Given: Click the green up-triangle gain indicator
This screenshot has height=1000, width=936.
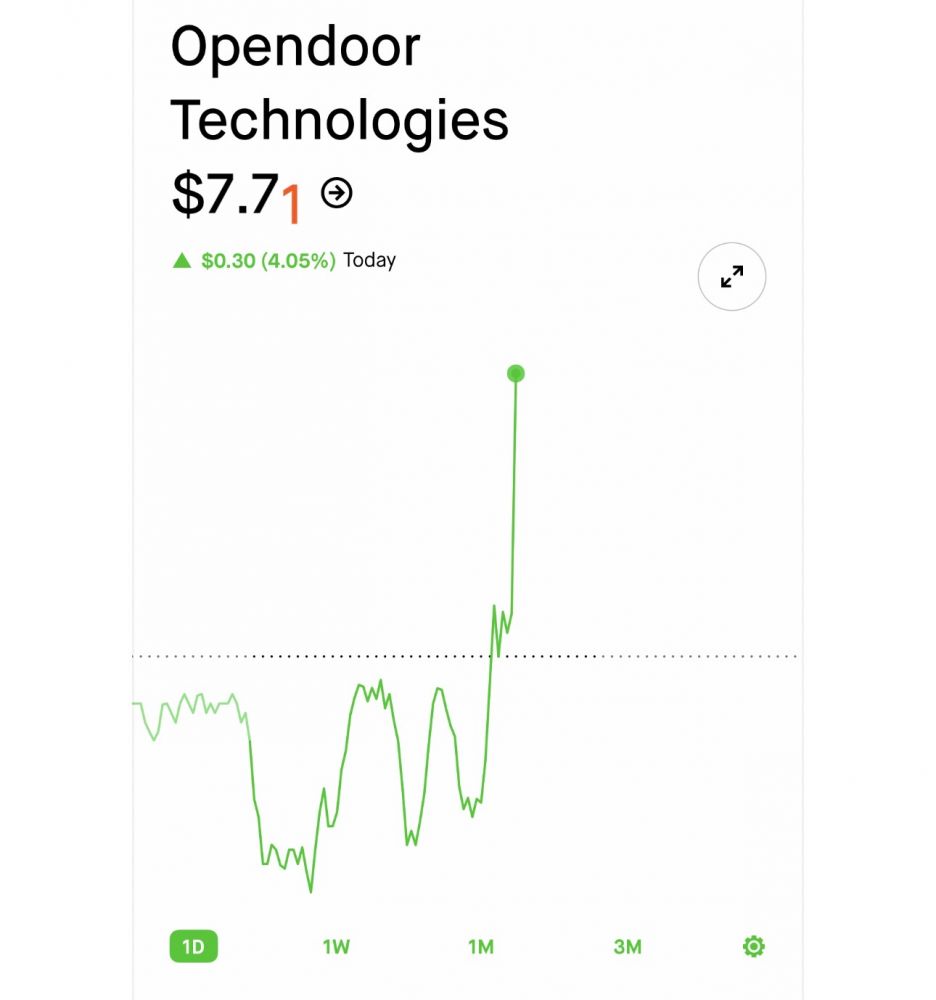Looking at the screenshot, I should pyautogui.click(x=181, y=261).
